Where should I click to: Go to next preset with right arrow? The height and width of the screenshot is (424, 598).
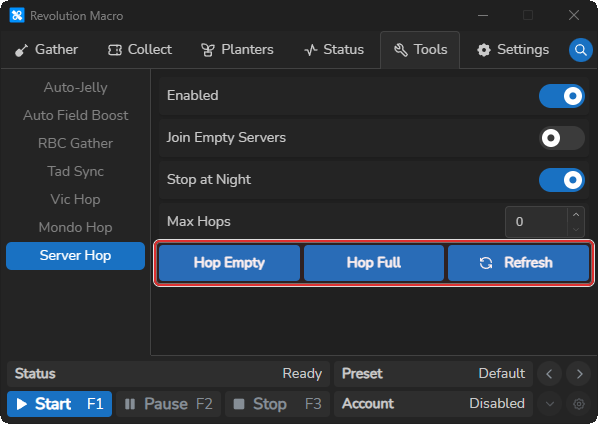click(579, 374)
